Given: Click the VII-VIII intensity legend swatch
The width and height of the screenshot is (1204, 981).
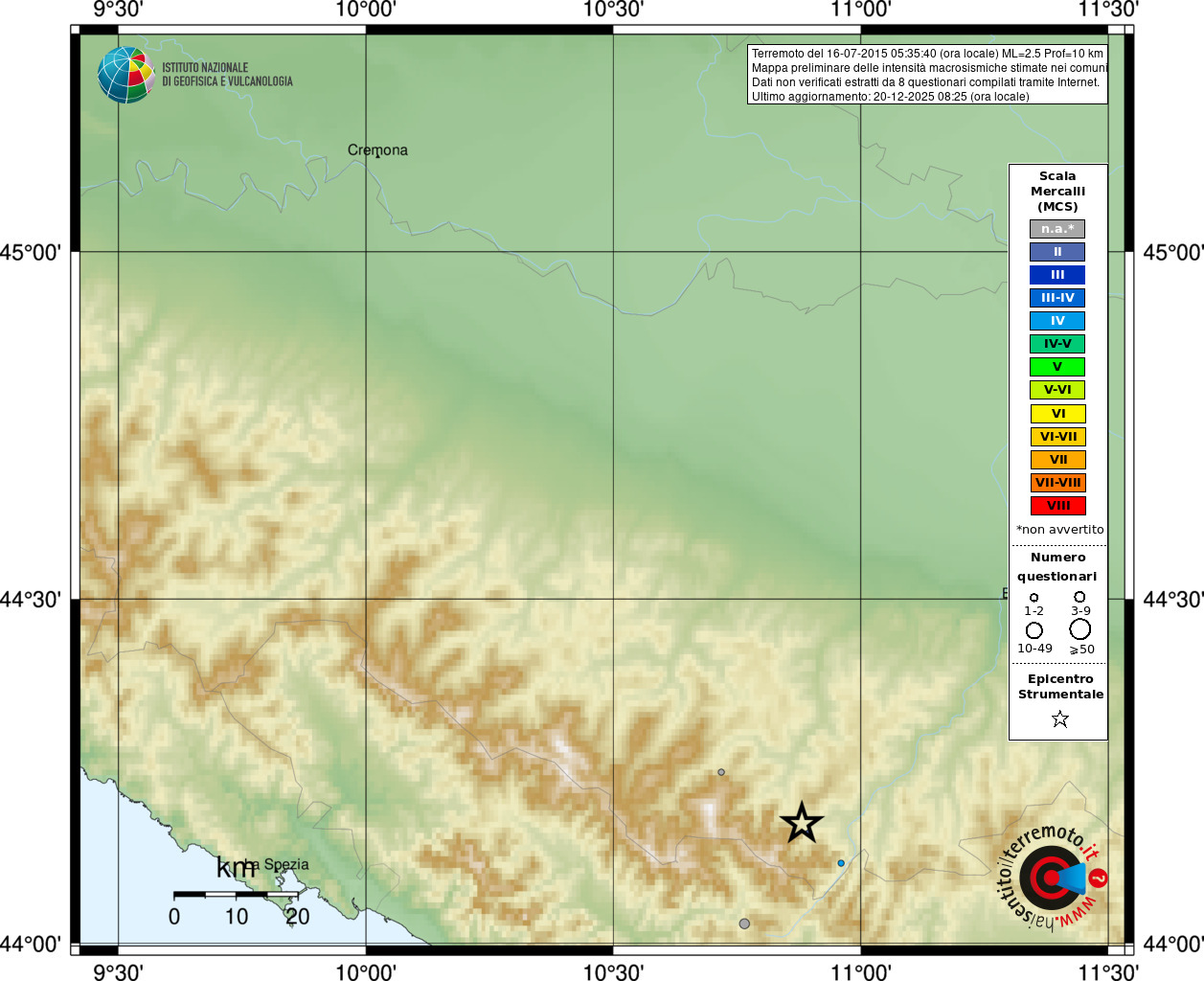Looking at the screenshot, I should coord(1057,483).
